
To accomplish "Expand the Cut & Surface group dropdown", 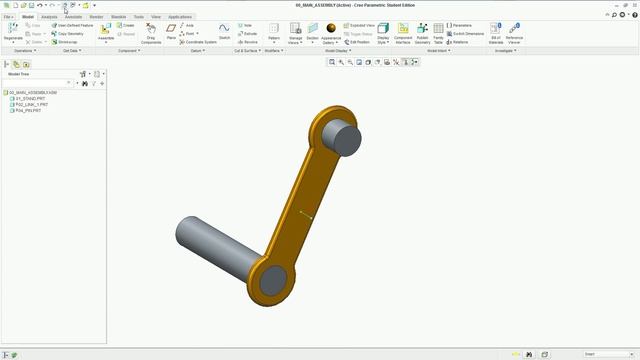I will 247,51.
